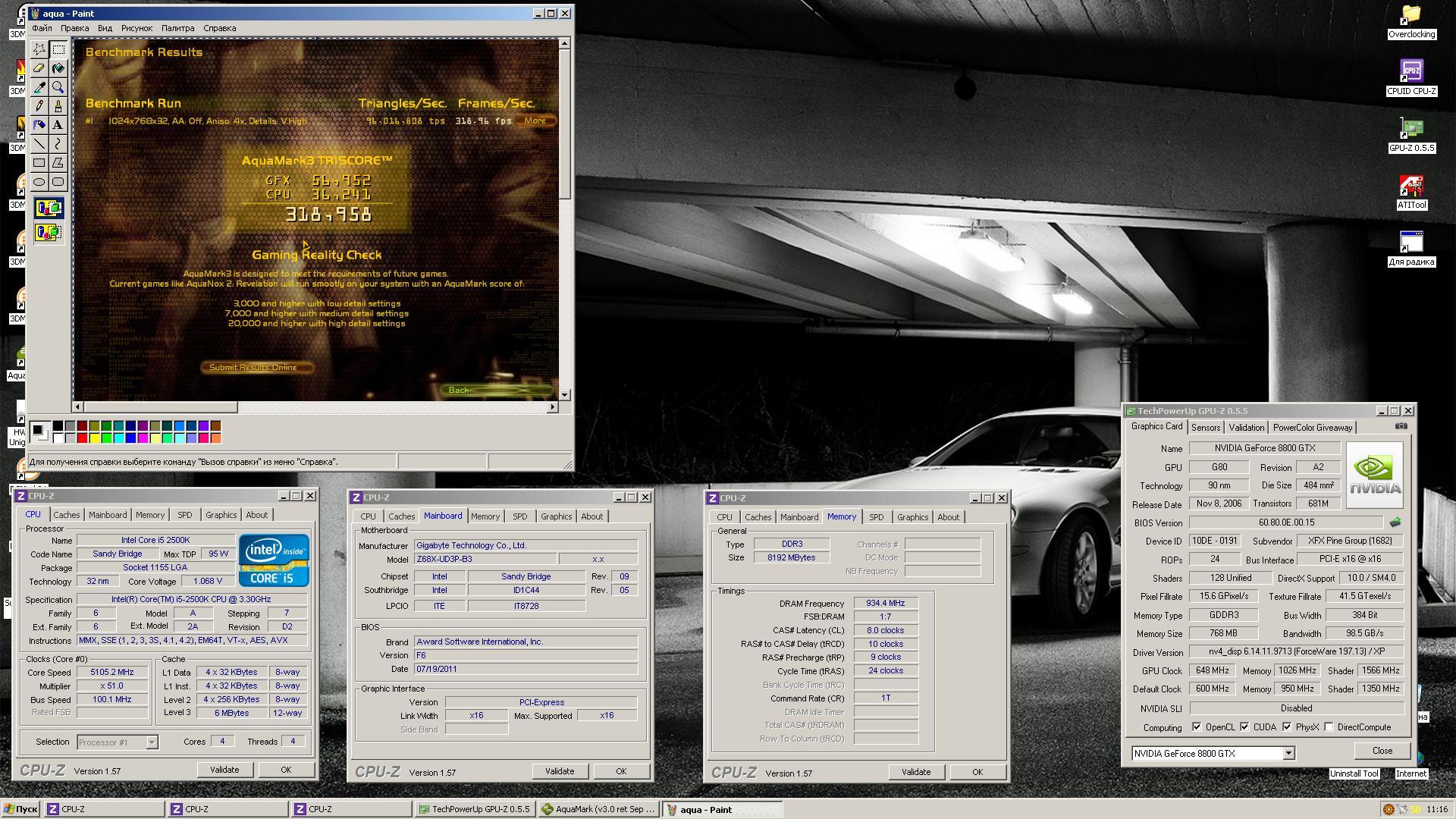Screen dimensions: 1456x819
Task: Pick the Line tool in Paint
Action: (x=39, y=144)
